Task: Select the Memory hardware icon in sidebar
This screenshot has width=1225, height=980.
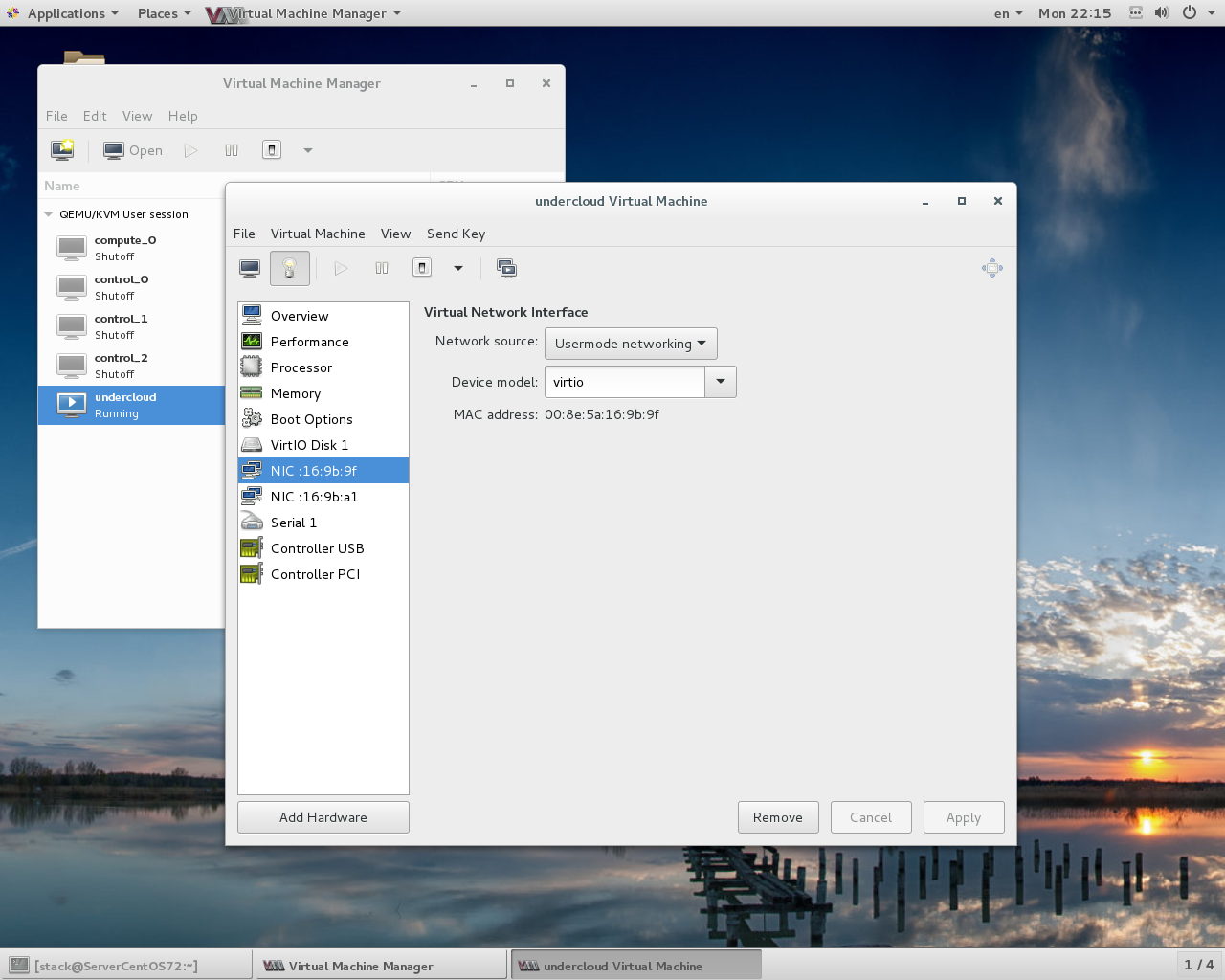Action: (x=253, y=393)
